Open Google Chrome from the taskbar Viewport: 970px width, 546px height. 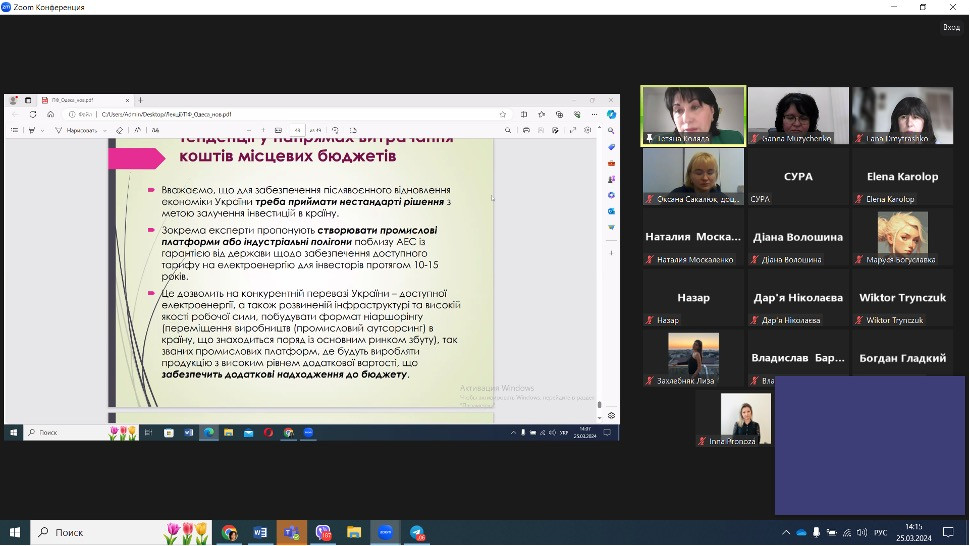coord(230,532)
